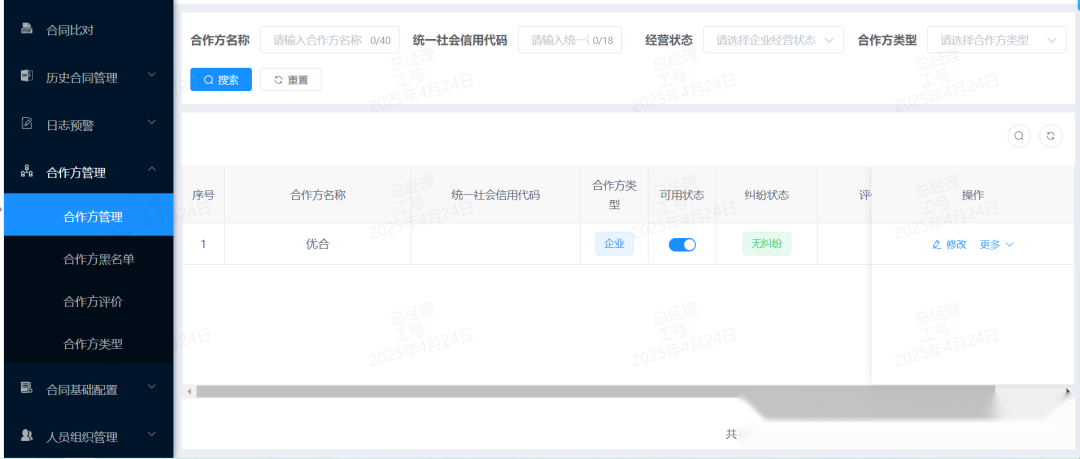Open the 合作方评价 submenu item
The width and height of the screenshot is (1080, 459).
(92, 301)
